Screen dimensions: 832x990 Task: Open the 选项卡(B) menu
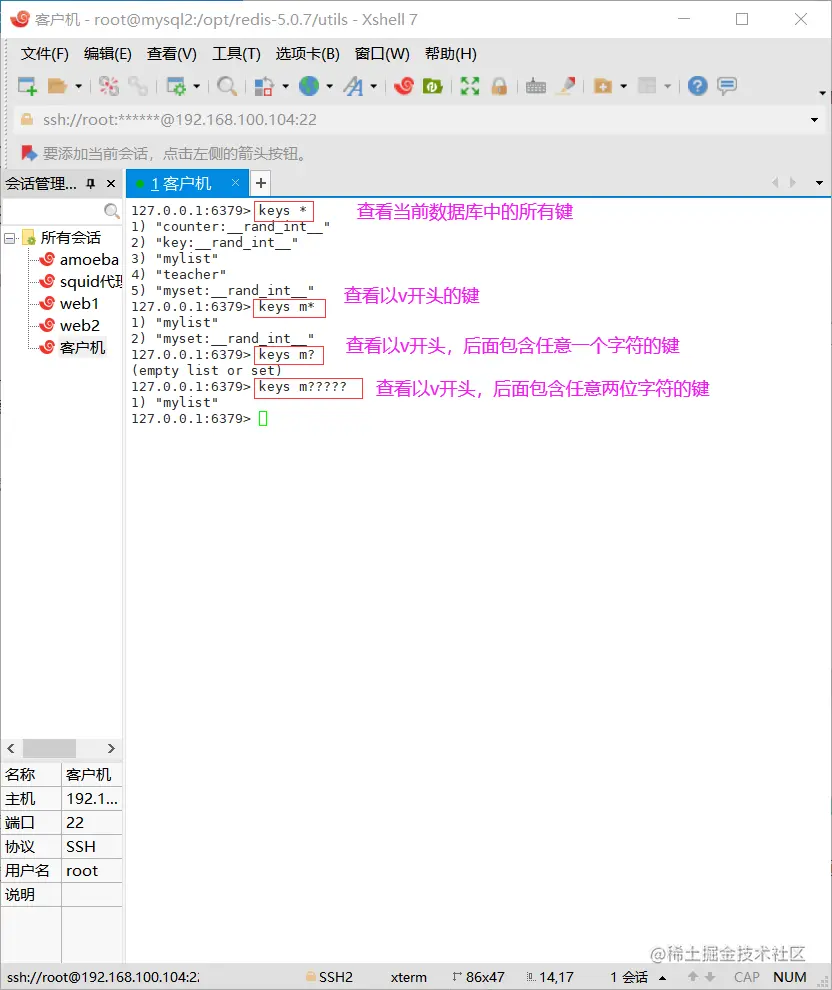click(307, 54)
